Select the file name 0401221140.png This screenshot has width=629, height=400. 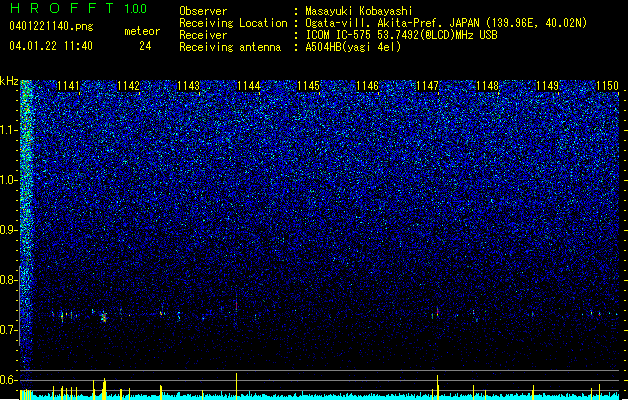(51, 26)
